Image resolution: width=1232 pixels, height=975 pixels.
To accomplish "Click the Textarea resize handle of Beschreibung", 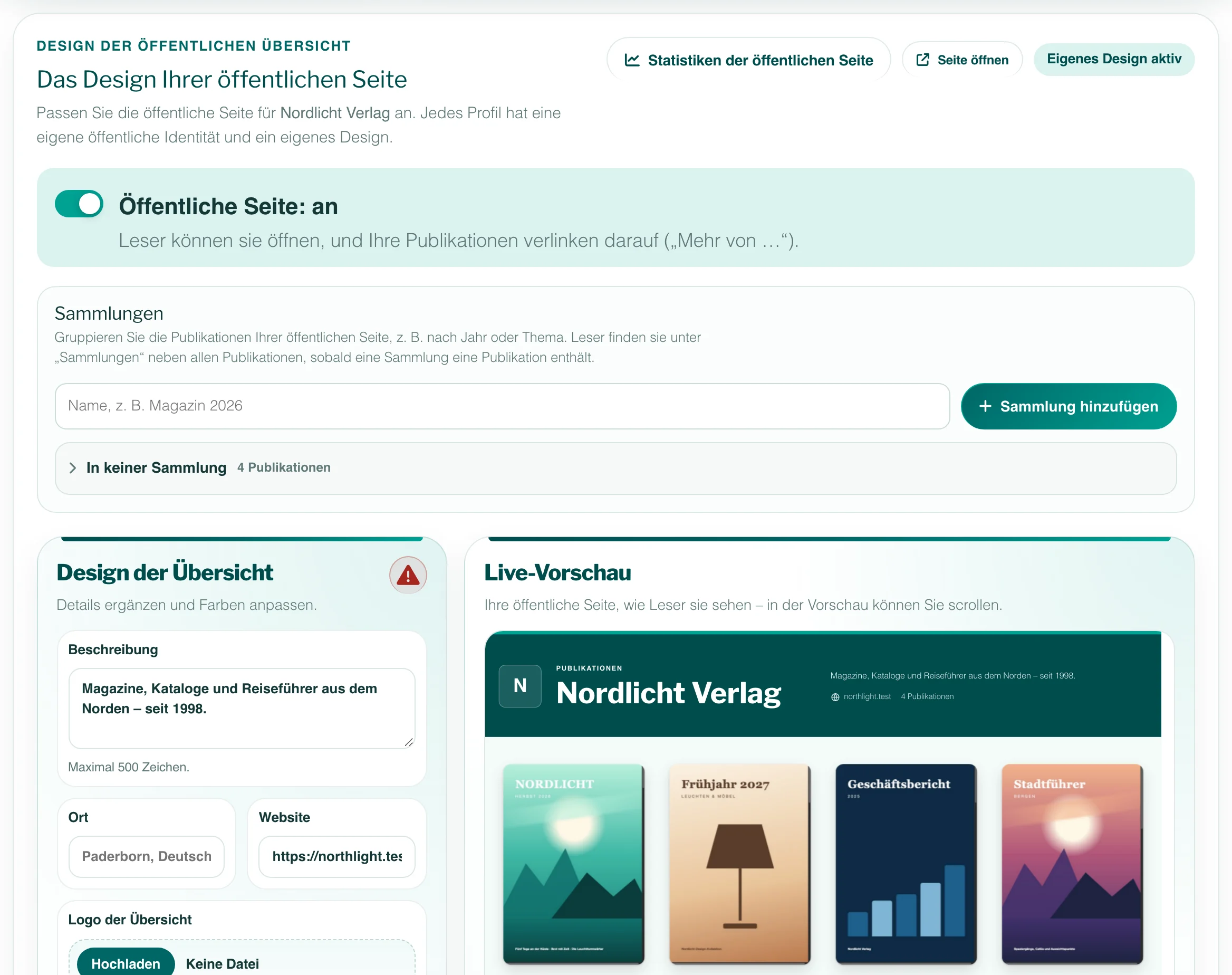I will click(x=409, y=742).
